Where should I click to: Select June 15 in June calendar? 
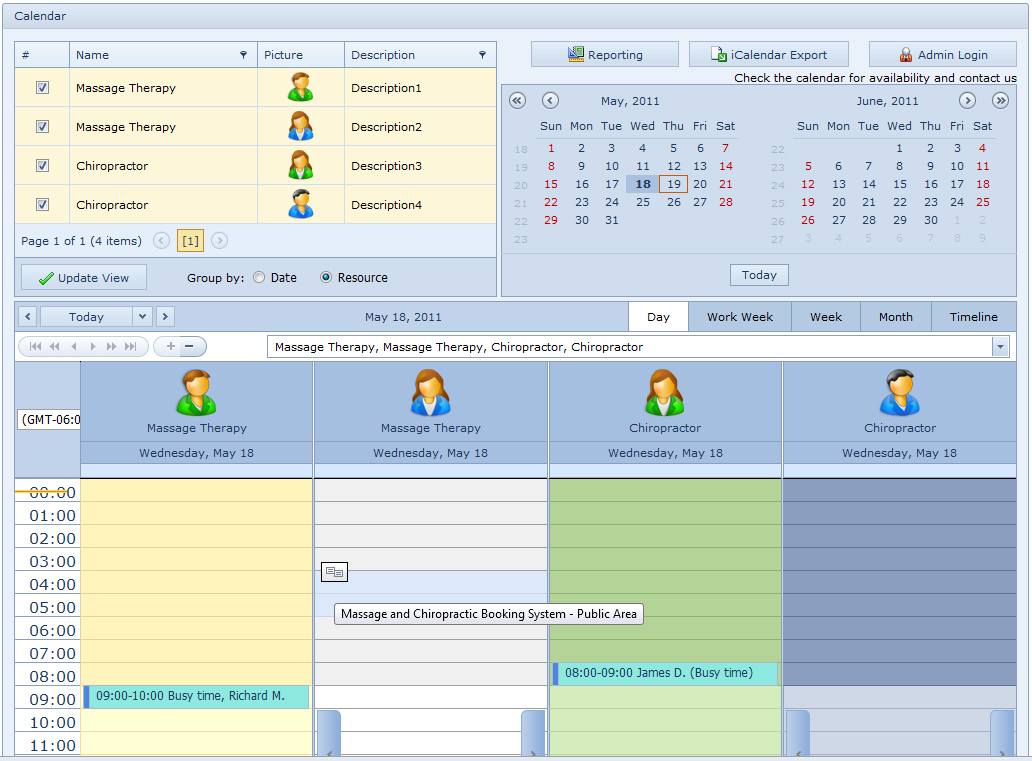pos(900,184)
